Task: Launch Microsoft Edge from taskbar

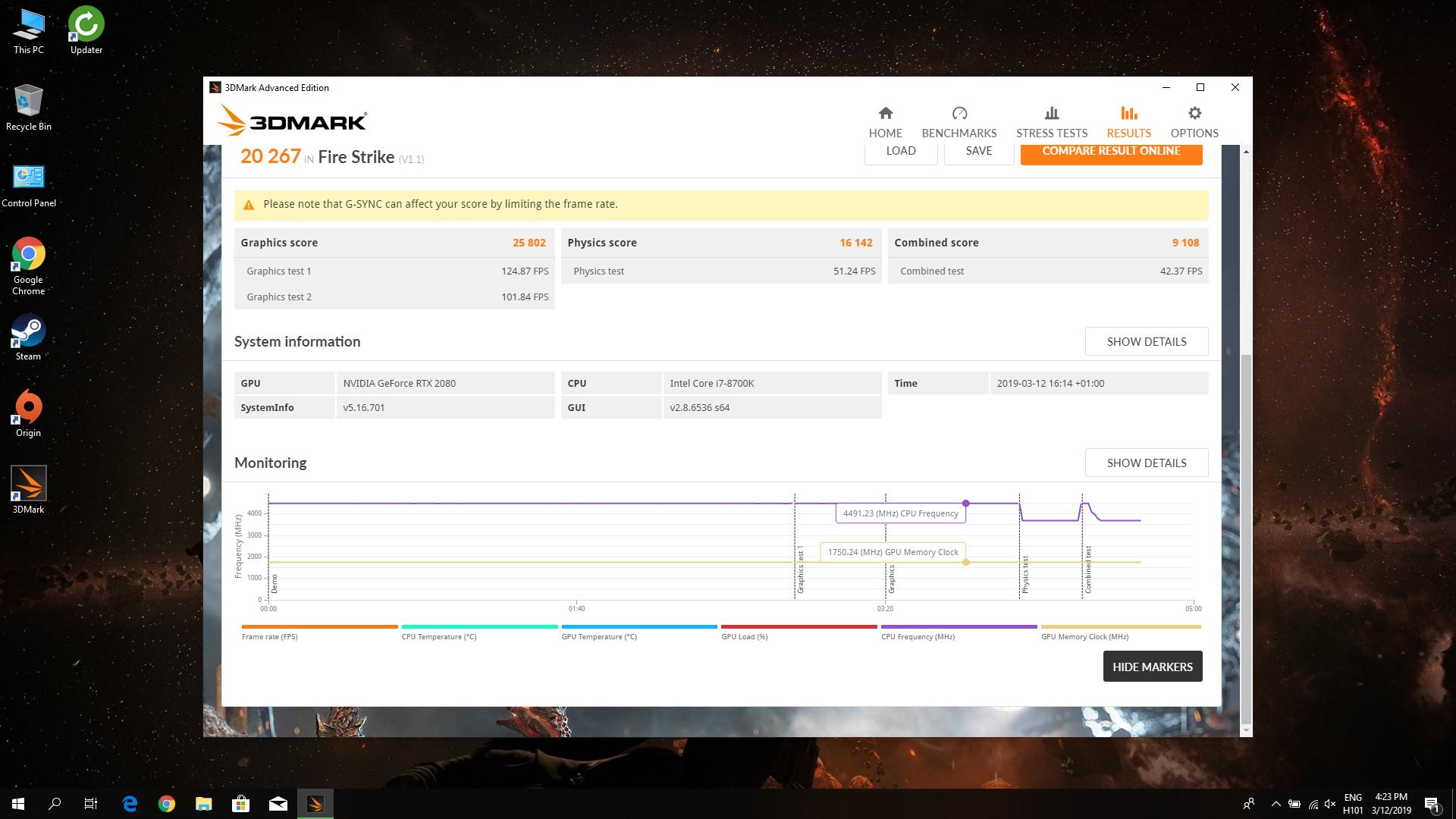Action: [x=130, y=804]
